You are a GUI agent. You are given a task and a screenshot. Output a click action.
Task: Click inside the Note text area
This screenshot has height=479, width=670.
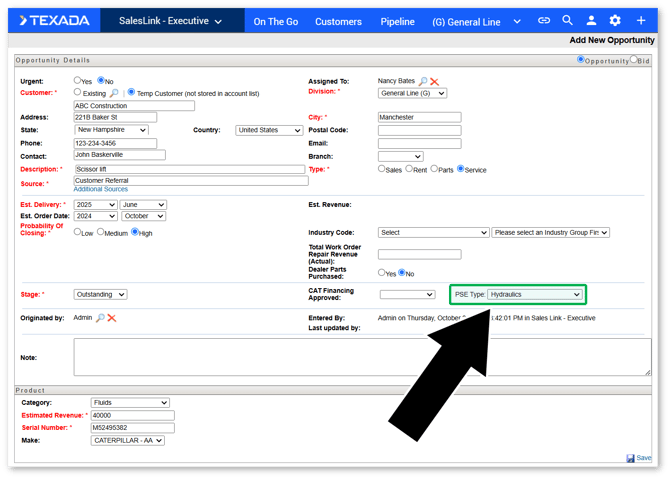click(x=360, y=356)
